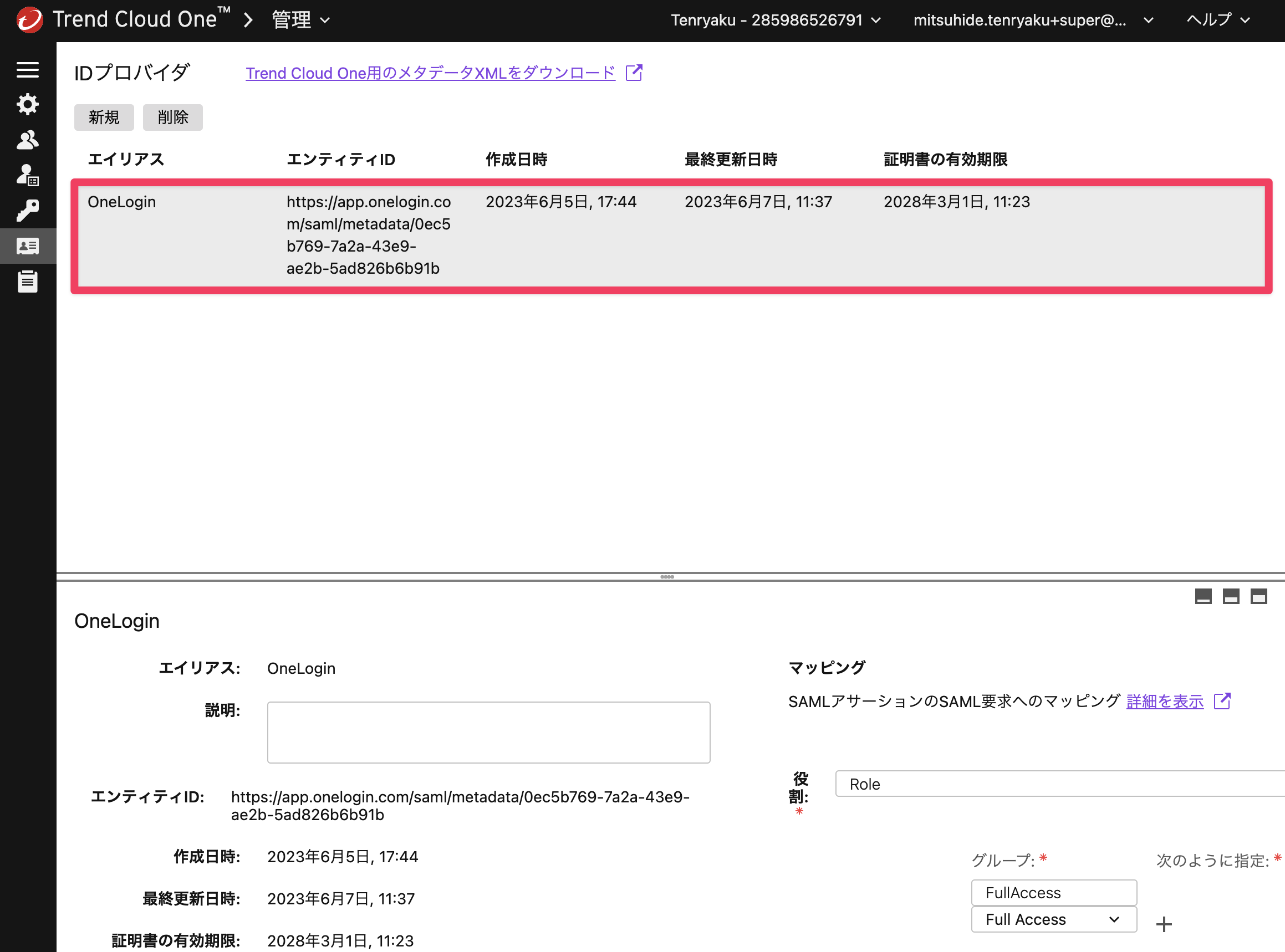Open the gear settings icon in sidebar
Viewport: 1285px width, 952px height.
28,104
